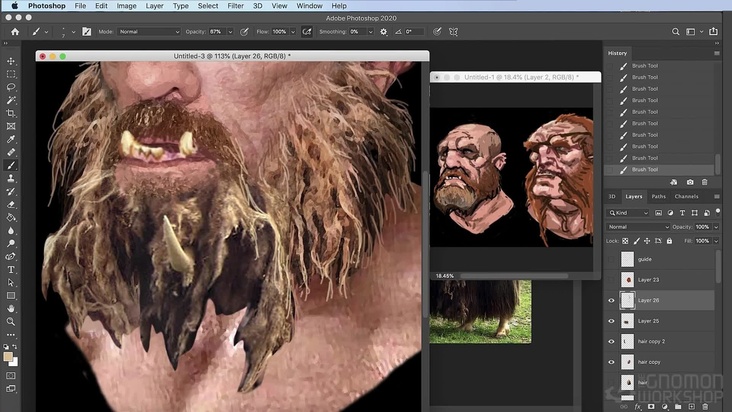
Task: Show the guide layer
Action: (611, 259)
